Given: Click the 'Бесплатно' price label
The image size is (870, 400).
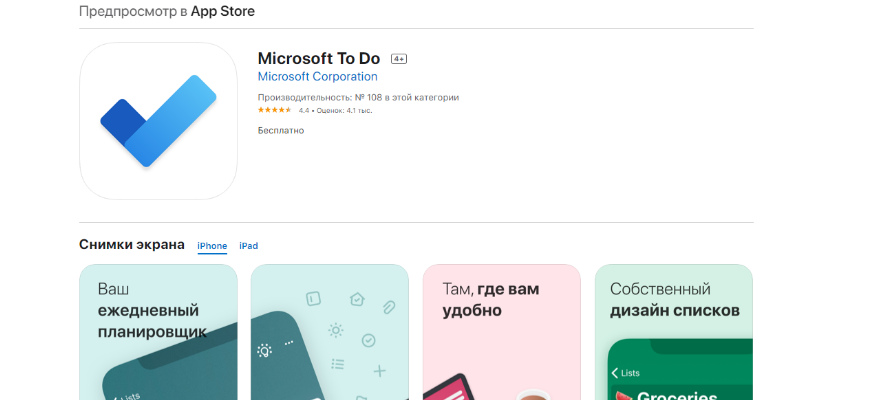Looking at the screenshot, I should (281, 130).
